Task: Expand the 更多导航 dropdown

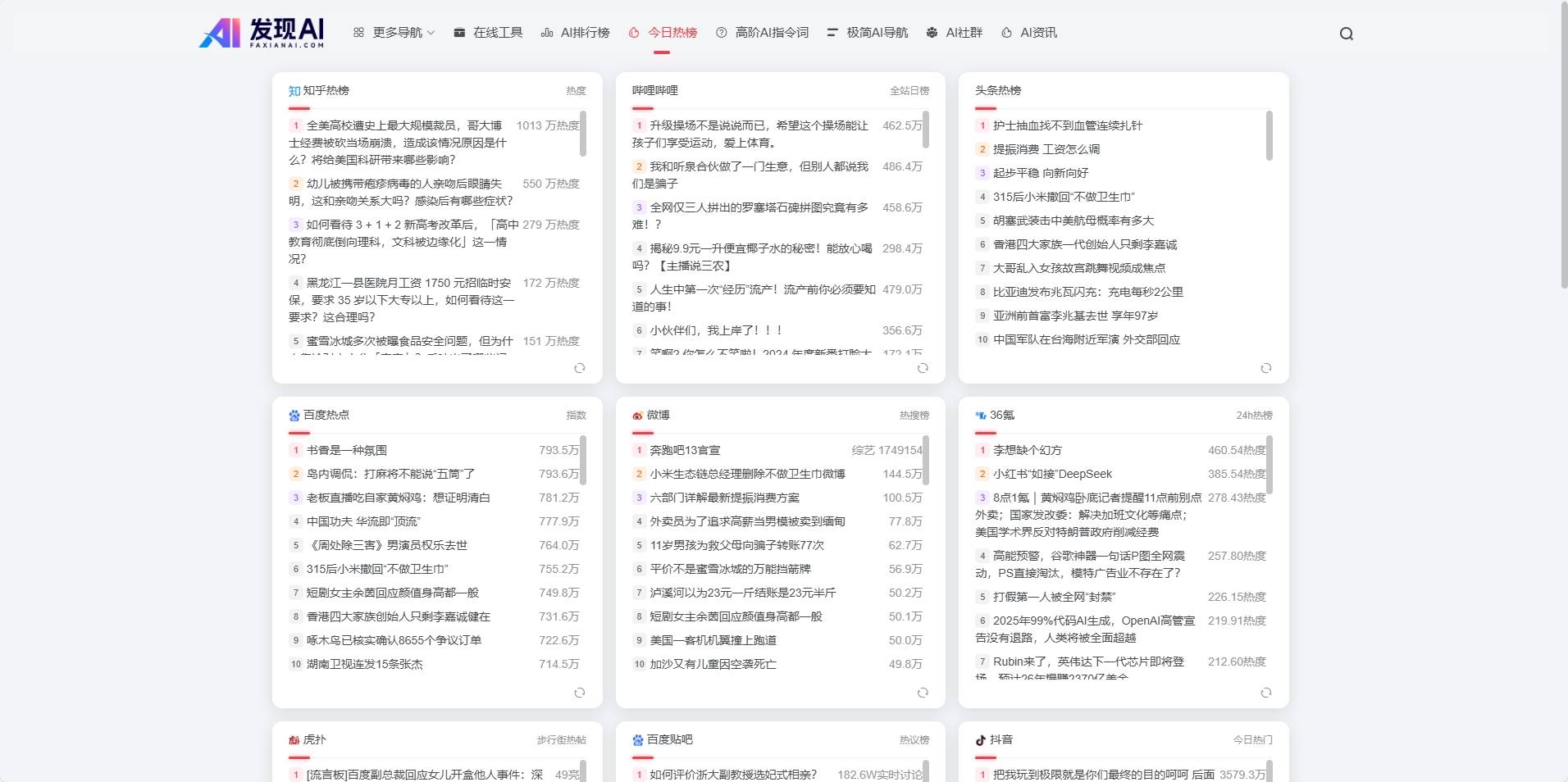Action: click(394, 33)
